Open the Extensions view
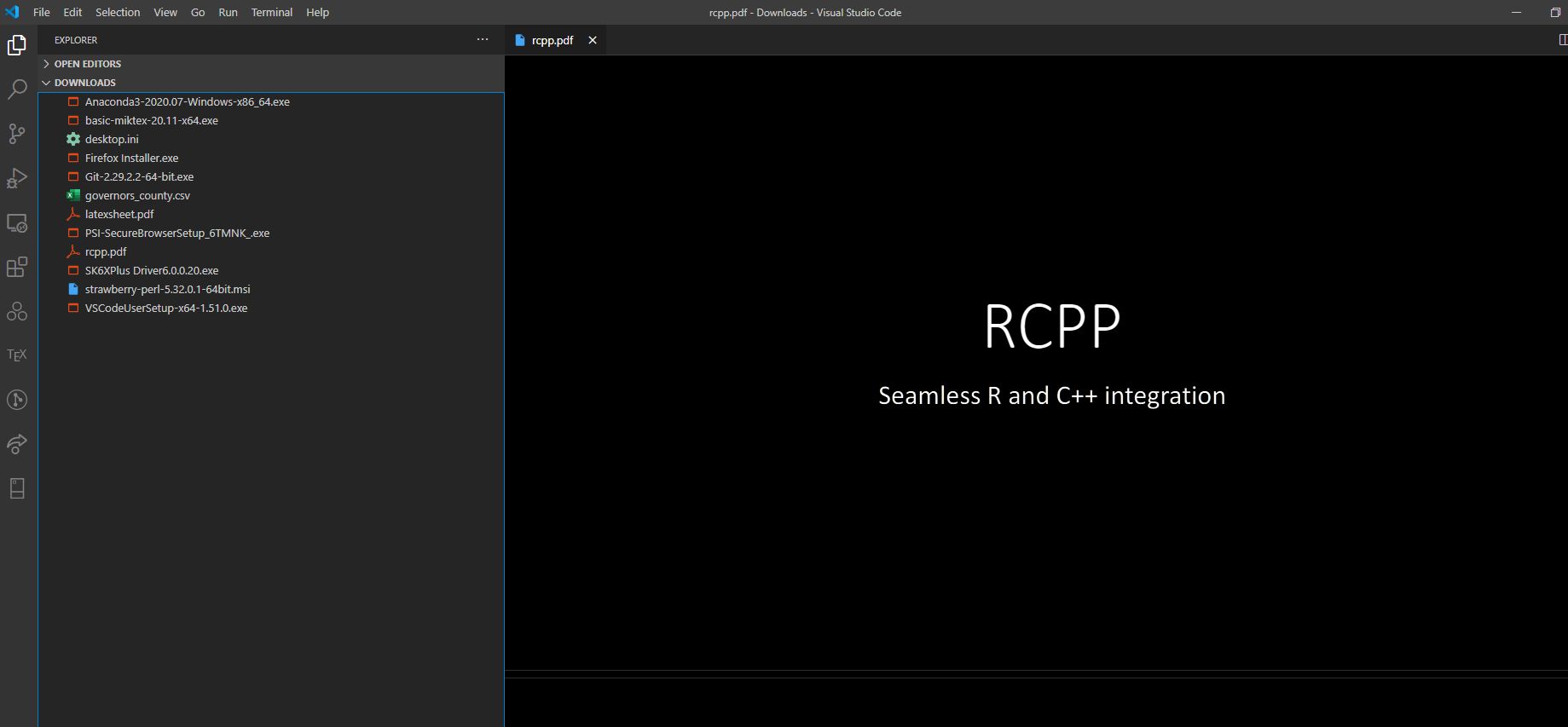The image size is (1568, 727). tap(17, 268)
